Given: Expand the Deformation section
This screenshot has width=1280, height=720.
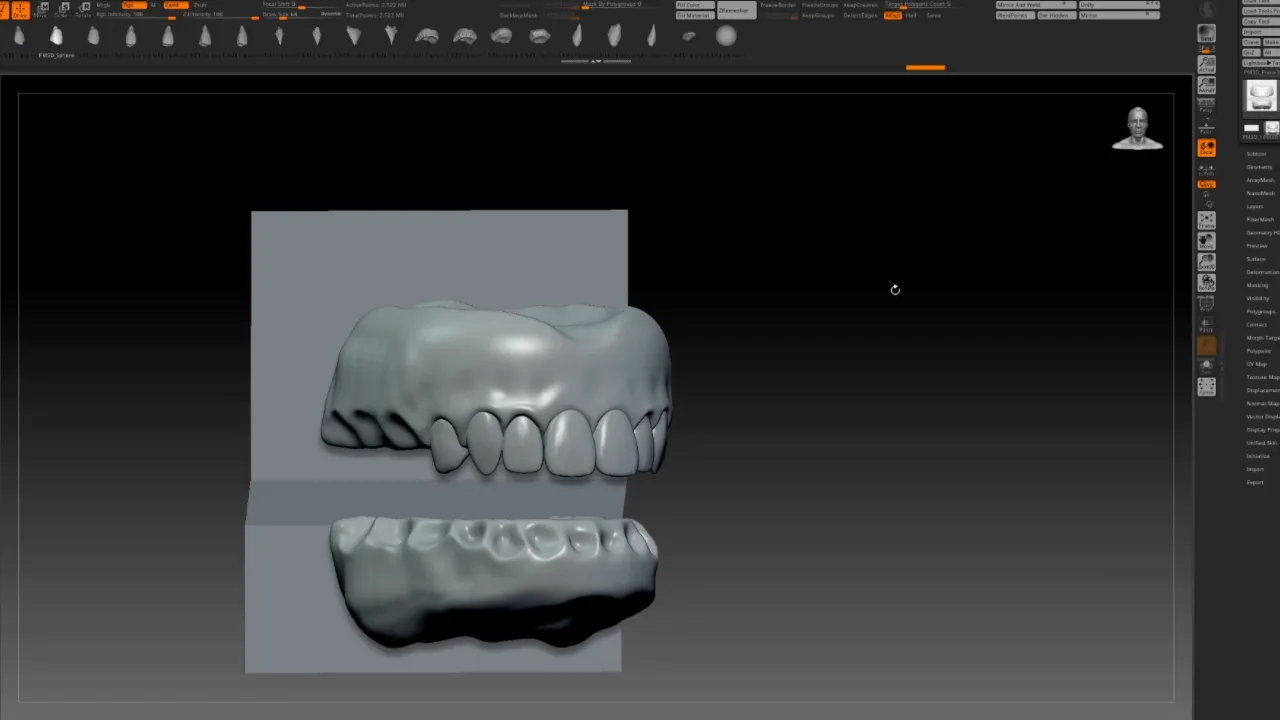Looking at the screenshot, I should [1262, 272].
